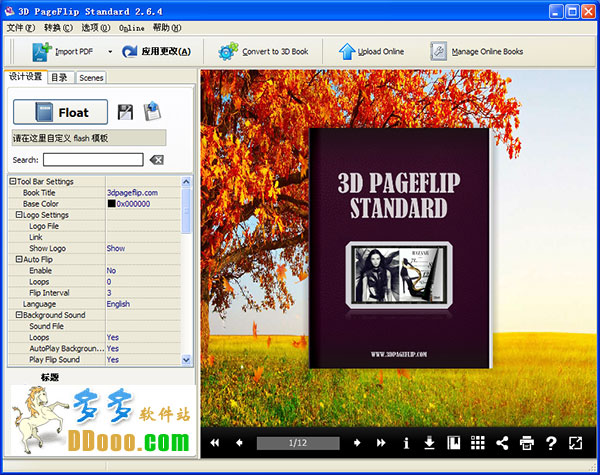Viewport: 600px width, 475px height.
Task: Go to last page in the viewer
Action: click(x=381, y=443)
